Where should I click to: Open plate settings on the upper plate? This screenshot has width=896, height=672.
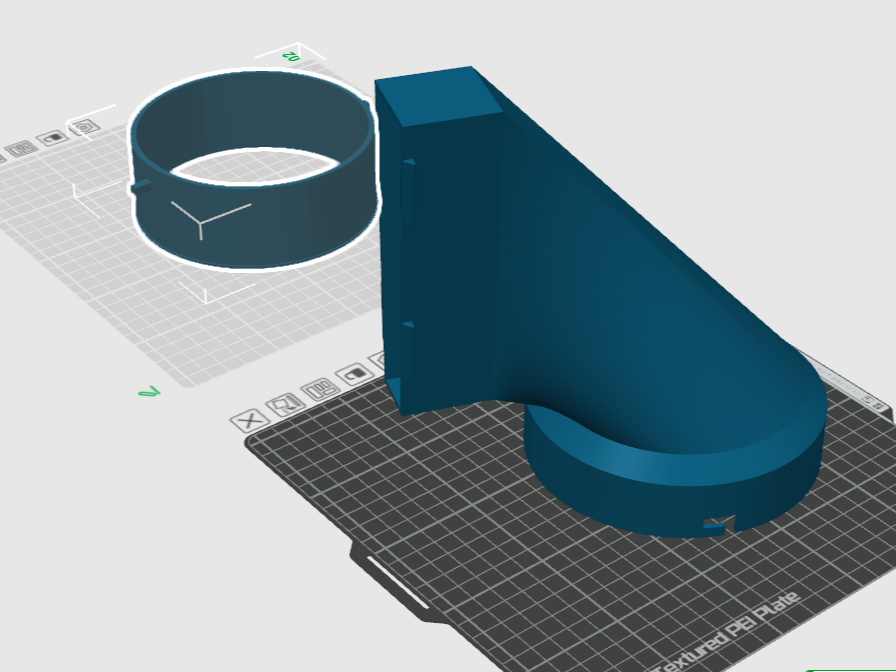pyautogui.click(x=84, y=127)
